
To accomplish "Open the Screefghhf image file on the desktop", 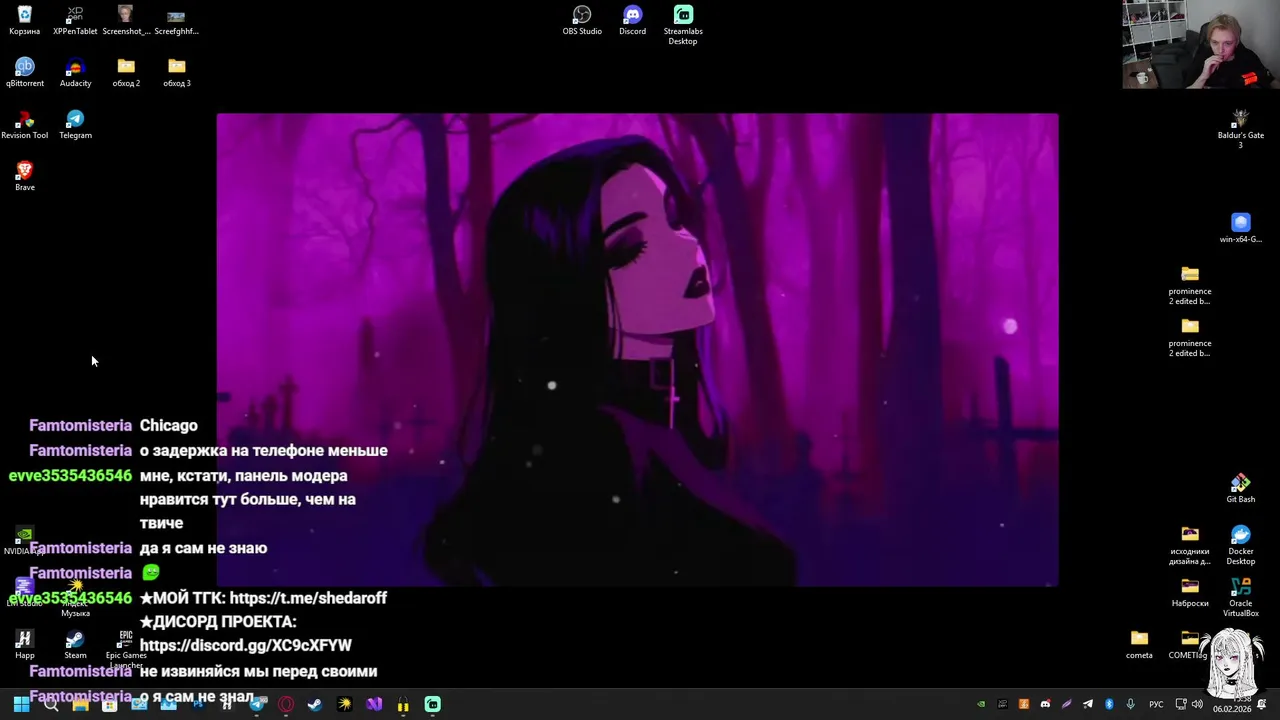I will tap(176, 20).
